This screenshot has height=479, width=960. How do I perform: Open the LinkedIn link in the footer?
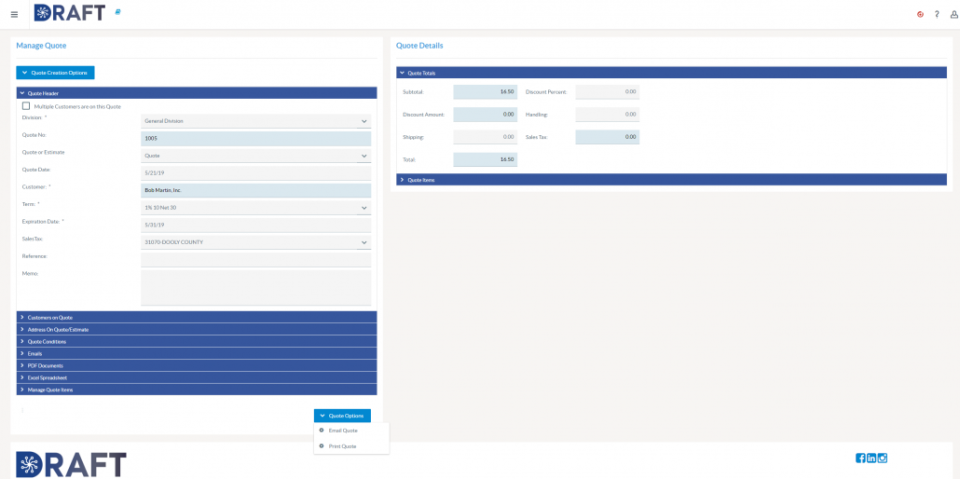[x=871, y=458]
